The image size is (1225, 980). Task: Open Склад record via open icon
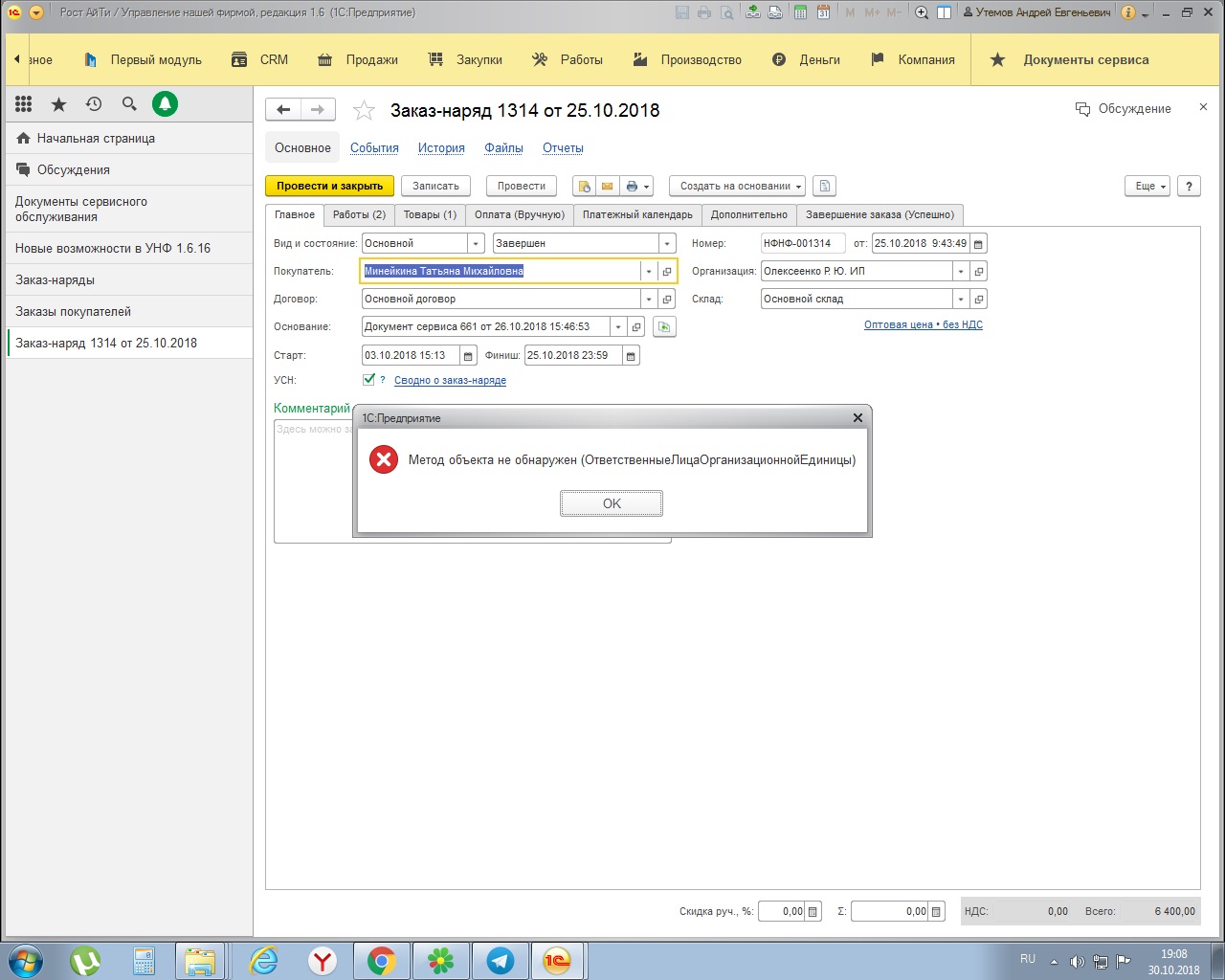[x=978, y=300]
